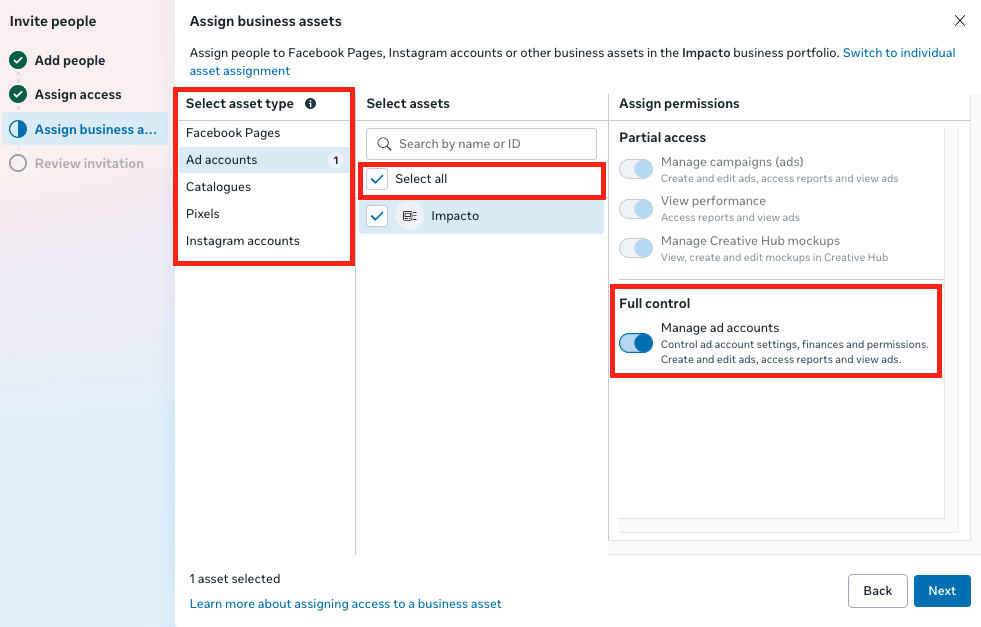Select Instagram accounts asset type

[243, 241]
